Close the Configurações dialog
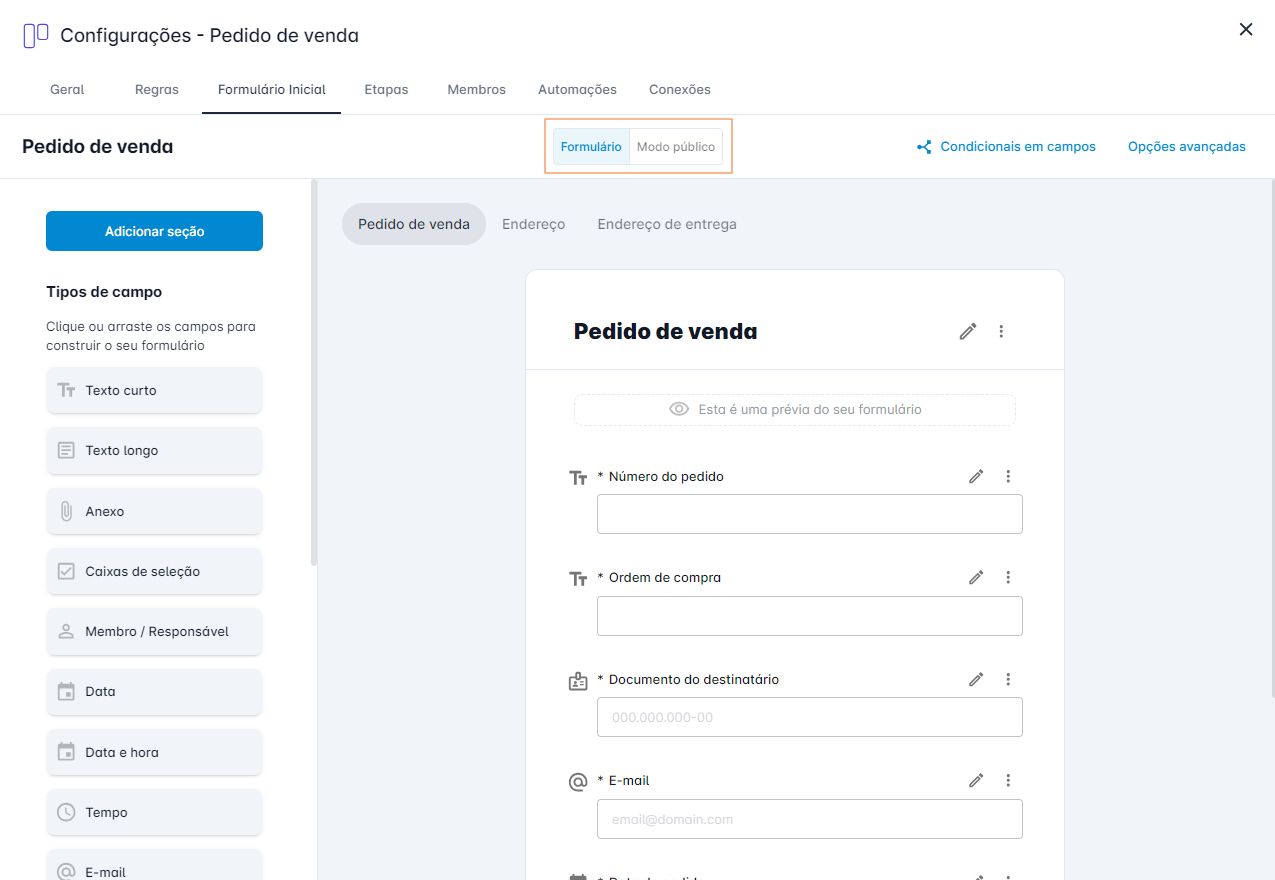 (1246, 29)
